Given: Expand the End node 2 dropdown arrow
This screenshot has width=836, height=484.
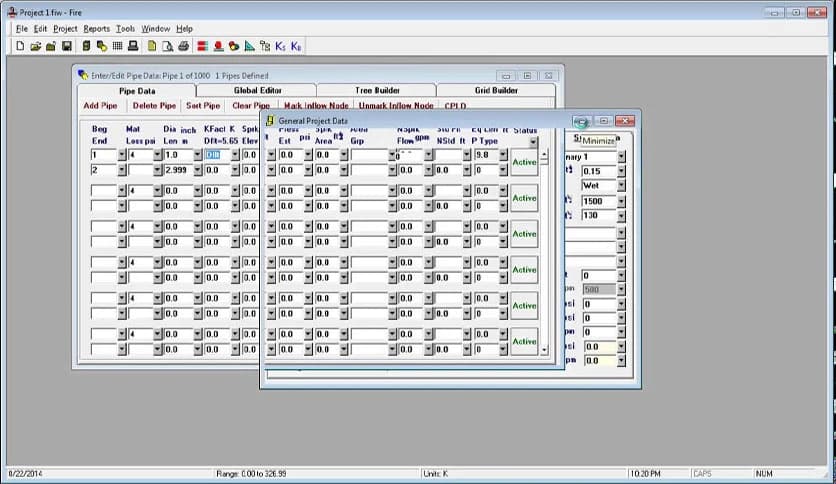Looking at the screenshot, I should (122, 170).
